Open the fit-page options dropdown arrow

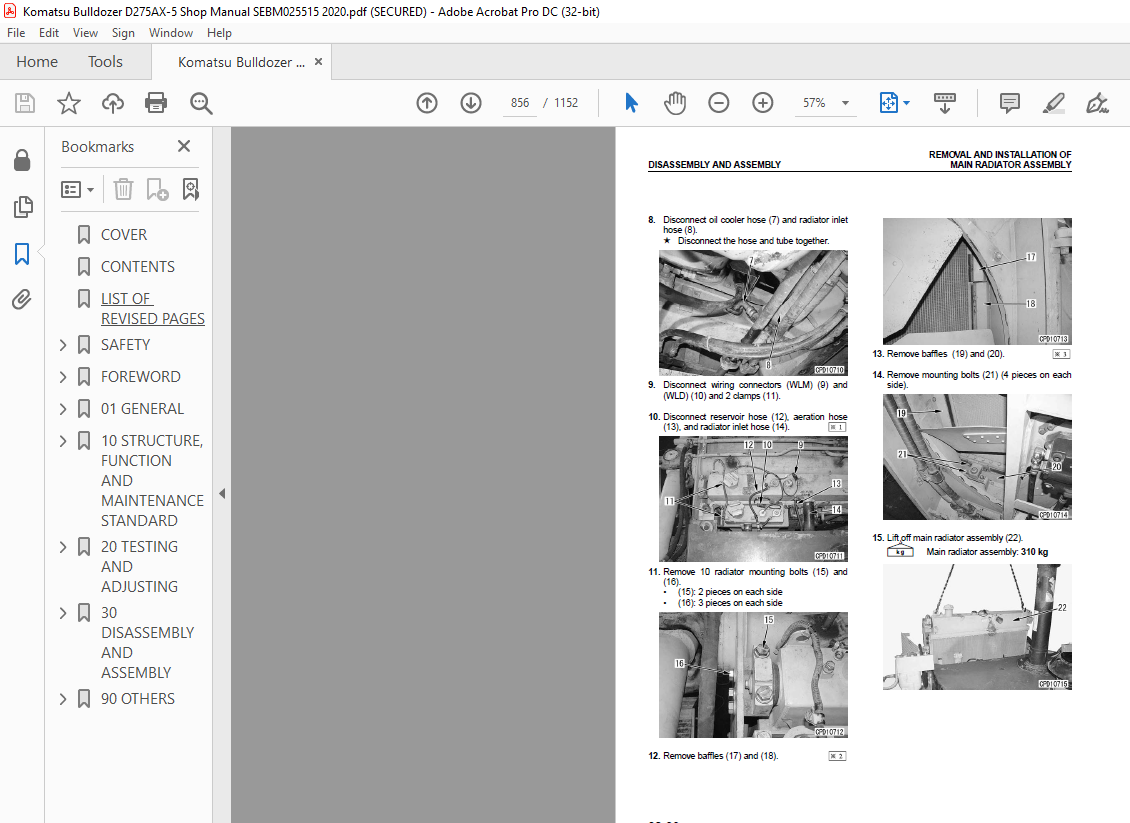tap(907, 103)
